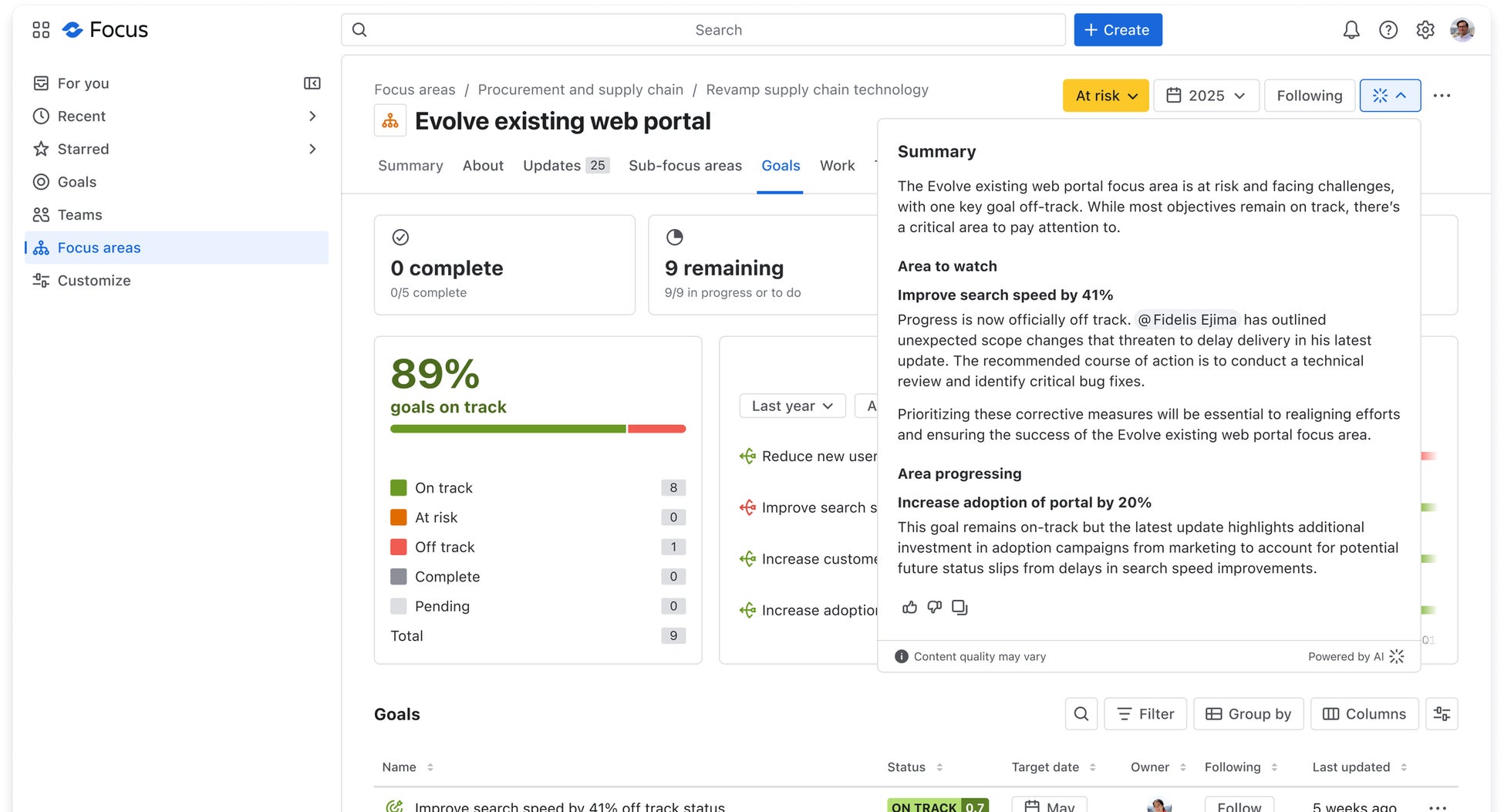Toggle the Following button
Screen dimensions: 1504x812
(1309, 96)
